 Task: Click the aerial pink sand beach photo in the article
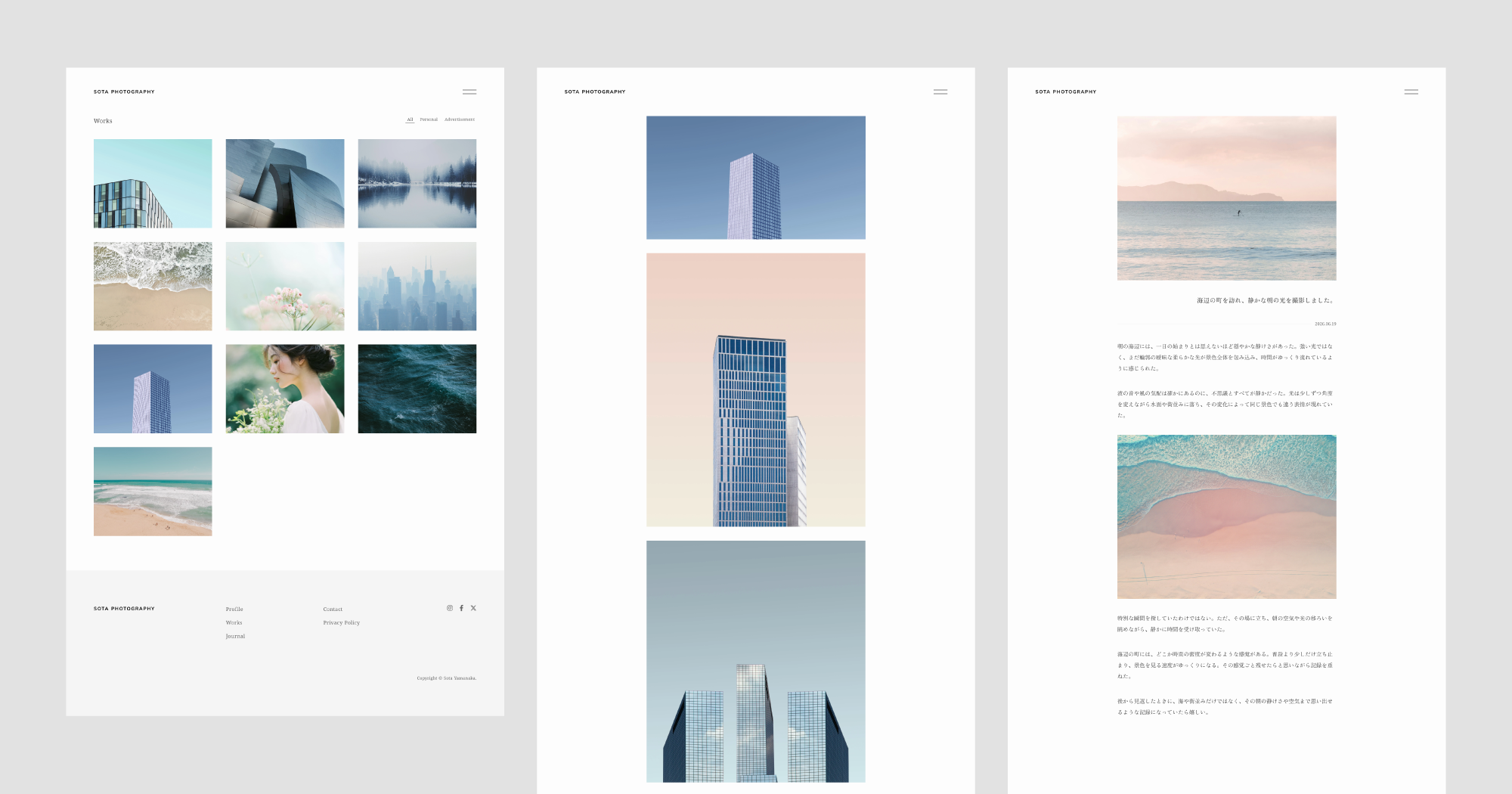click(x=1227, y=517)
